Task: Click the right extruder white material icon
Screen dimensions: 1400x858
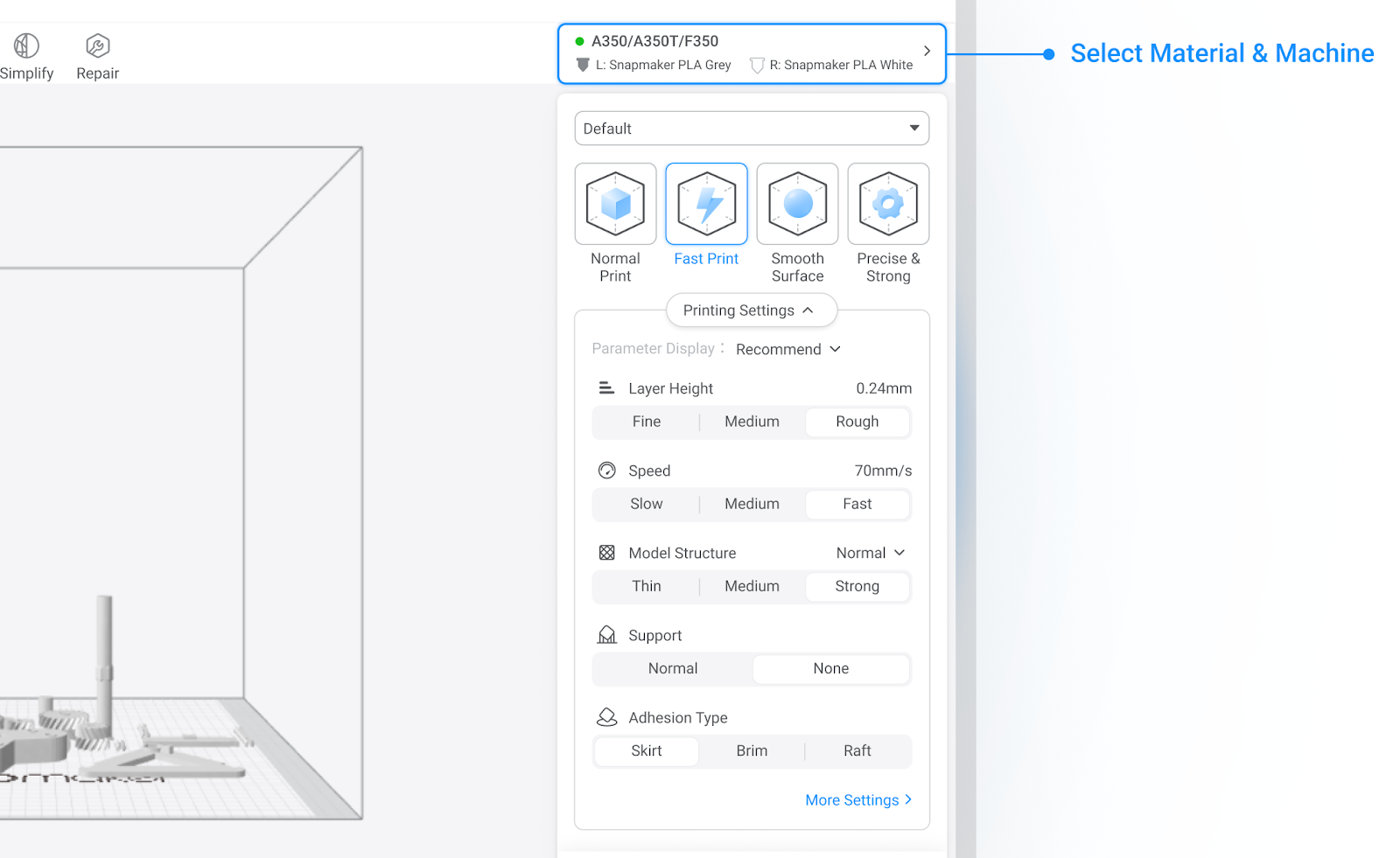Action: (x=757, y=65)
